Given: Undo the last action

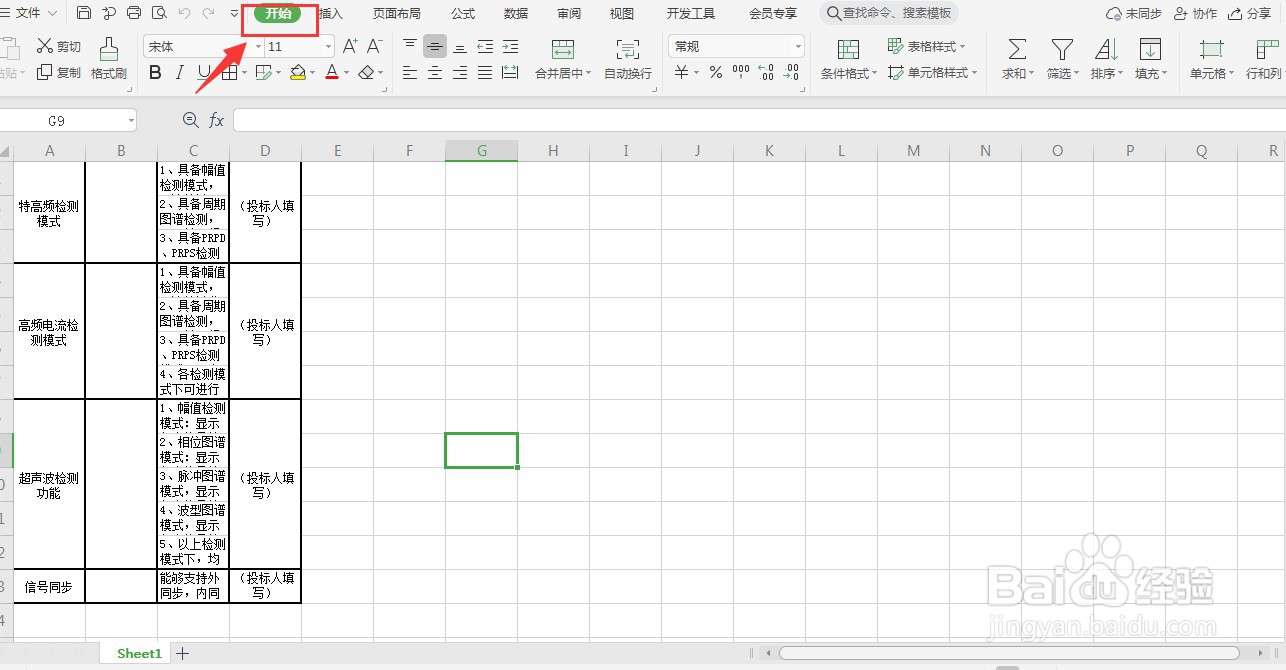Looking at the screenshot, I should 184,13.
